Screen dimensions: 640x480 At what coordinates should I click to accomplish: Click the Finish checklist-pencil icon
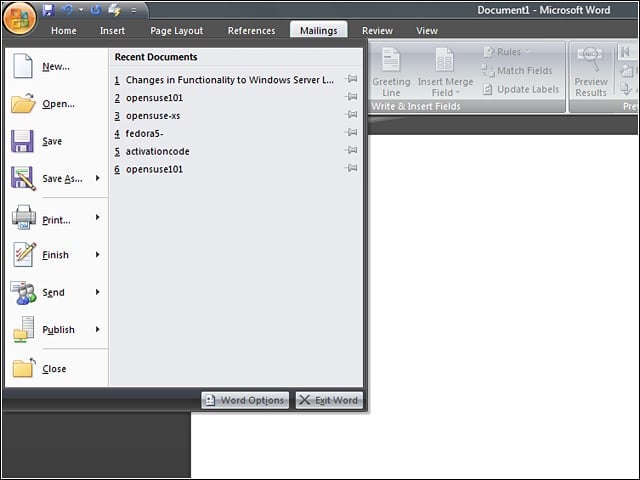pos(24,254)
